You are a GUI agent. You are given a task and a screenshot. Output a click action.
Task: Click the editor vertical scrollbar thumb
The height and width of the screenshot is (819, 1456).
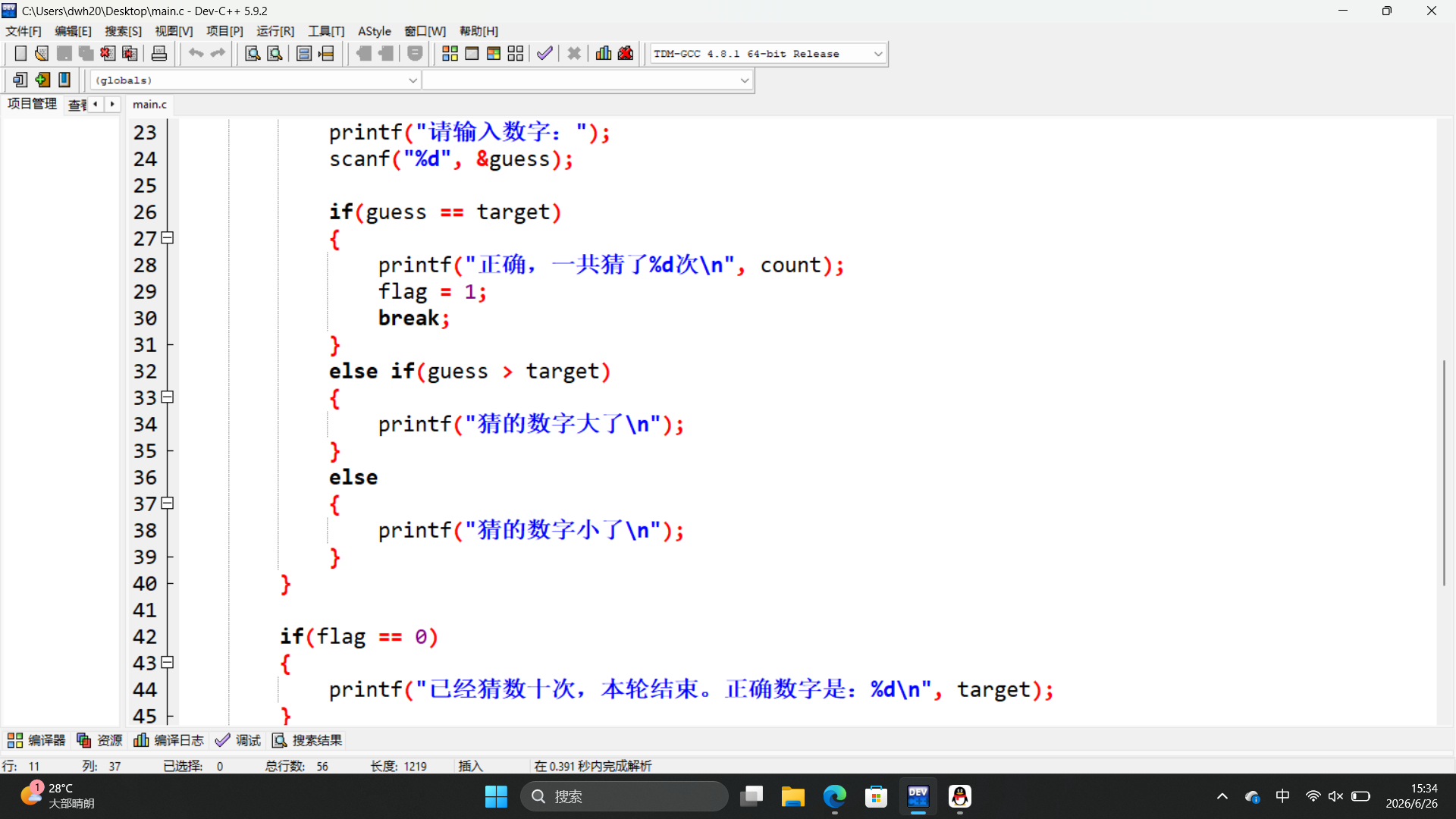click(x=1444, y=473)
